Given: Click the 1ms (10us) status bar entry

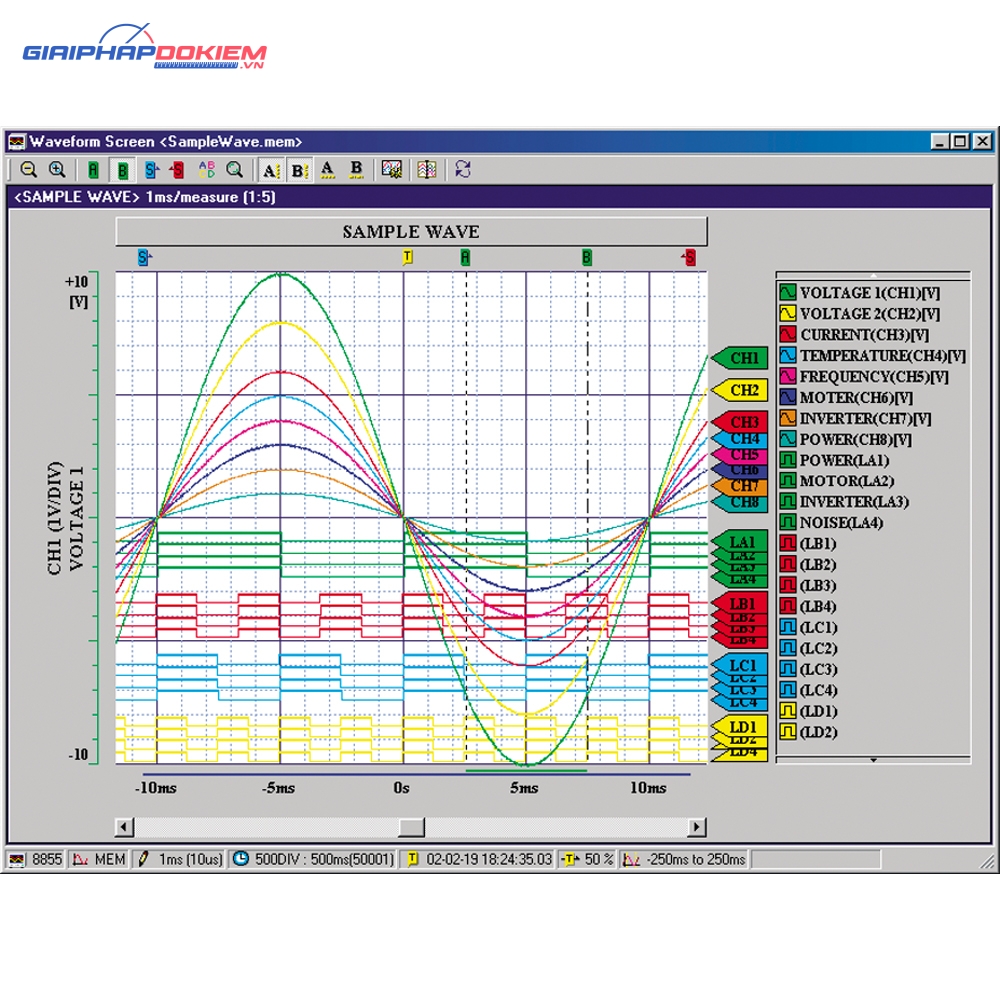Looking at the screenshot, I should tap(180, 860).
